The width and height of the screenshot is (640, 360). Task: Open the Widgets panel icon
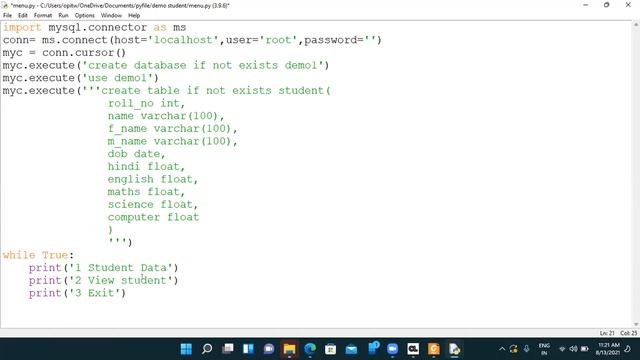click(x=248, y=349)
